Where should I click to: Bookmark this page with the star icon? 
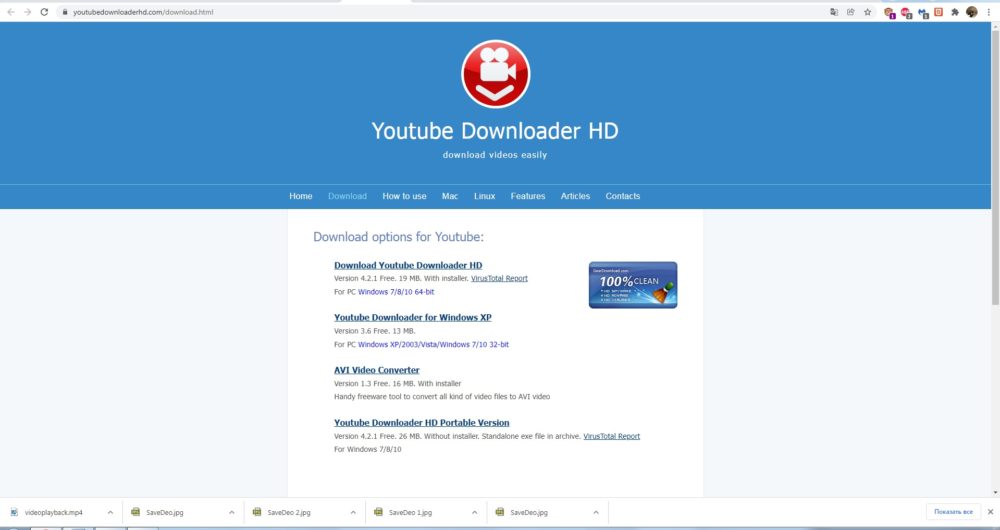pyautogui.click(x=867, y=12)
